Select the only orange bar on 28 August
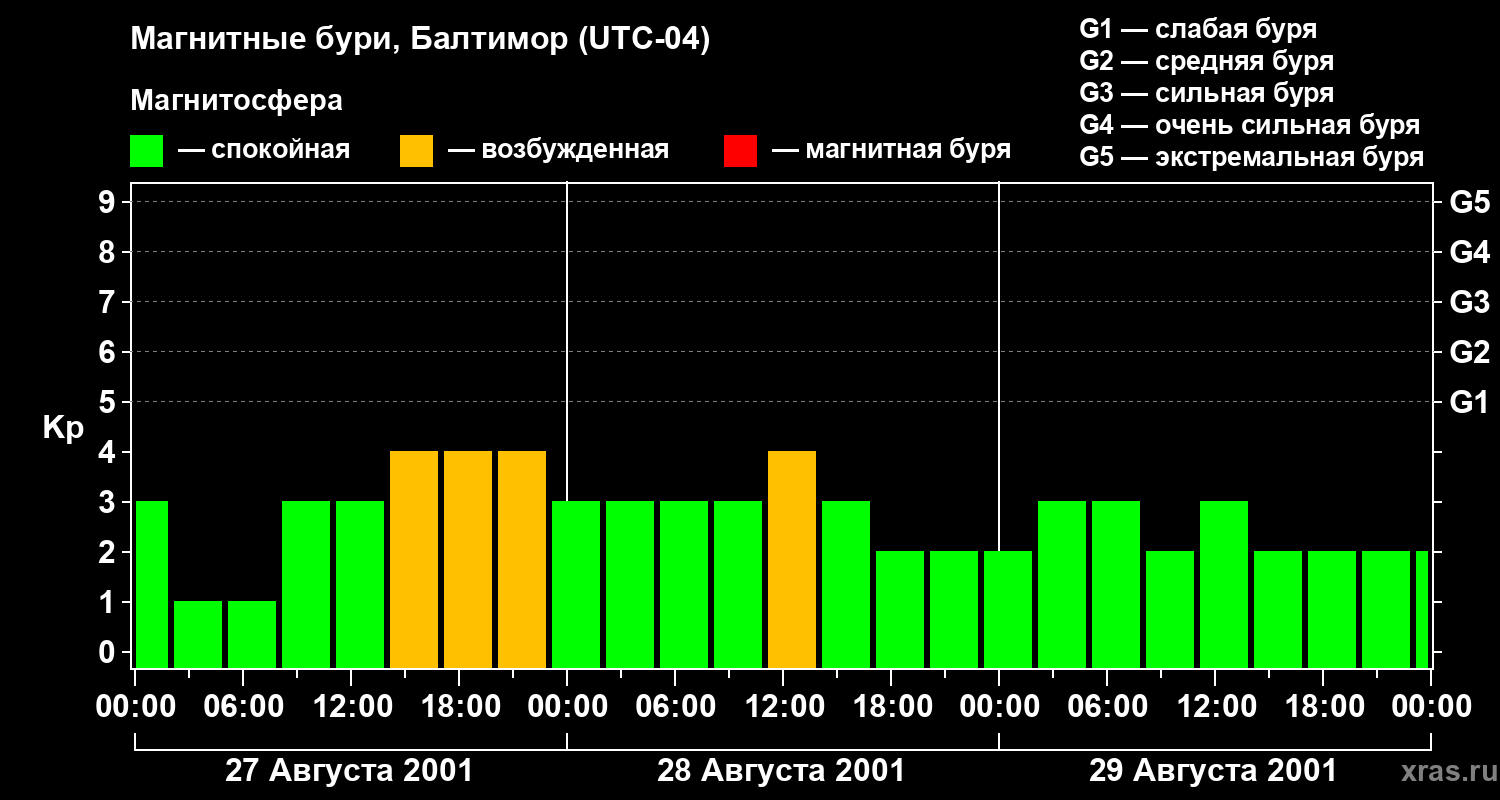 792,559
